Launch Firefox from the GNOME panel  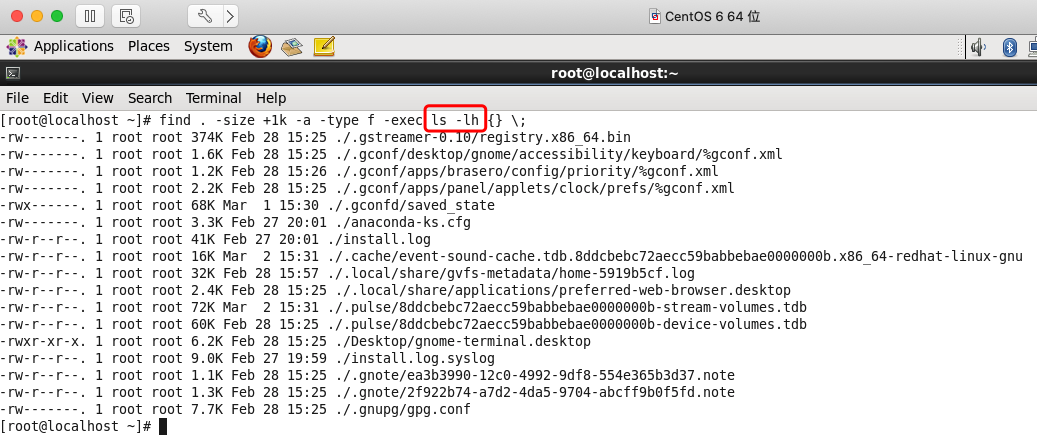coord(260,46)
